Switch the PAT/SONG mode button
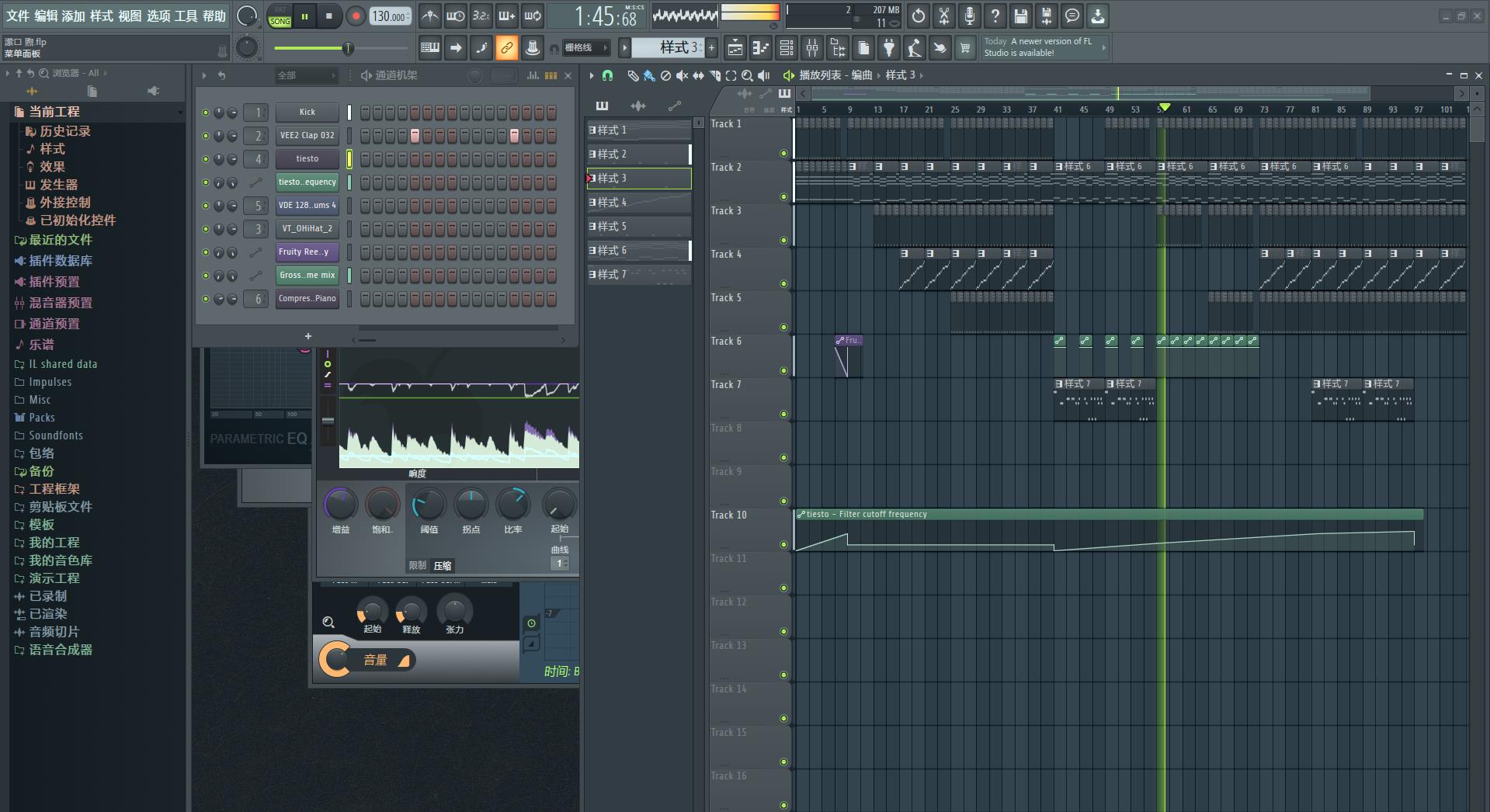This screenshot has height=812, width=1490. coord(280,16)
